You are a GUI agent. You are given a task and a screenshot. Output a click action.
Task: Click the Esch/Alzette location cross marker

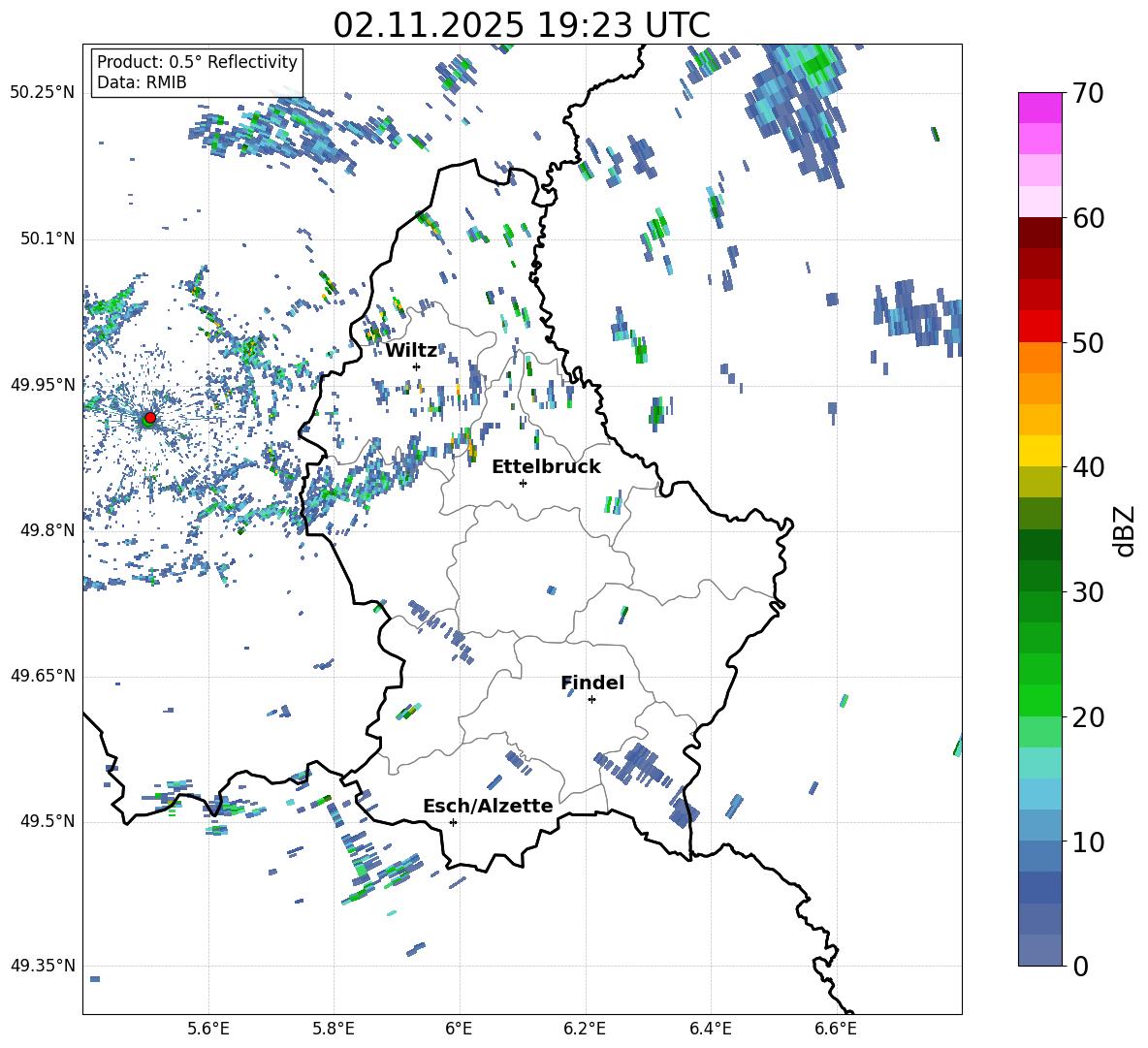tap(453, 822)
